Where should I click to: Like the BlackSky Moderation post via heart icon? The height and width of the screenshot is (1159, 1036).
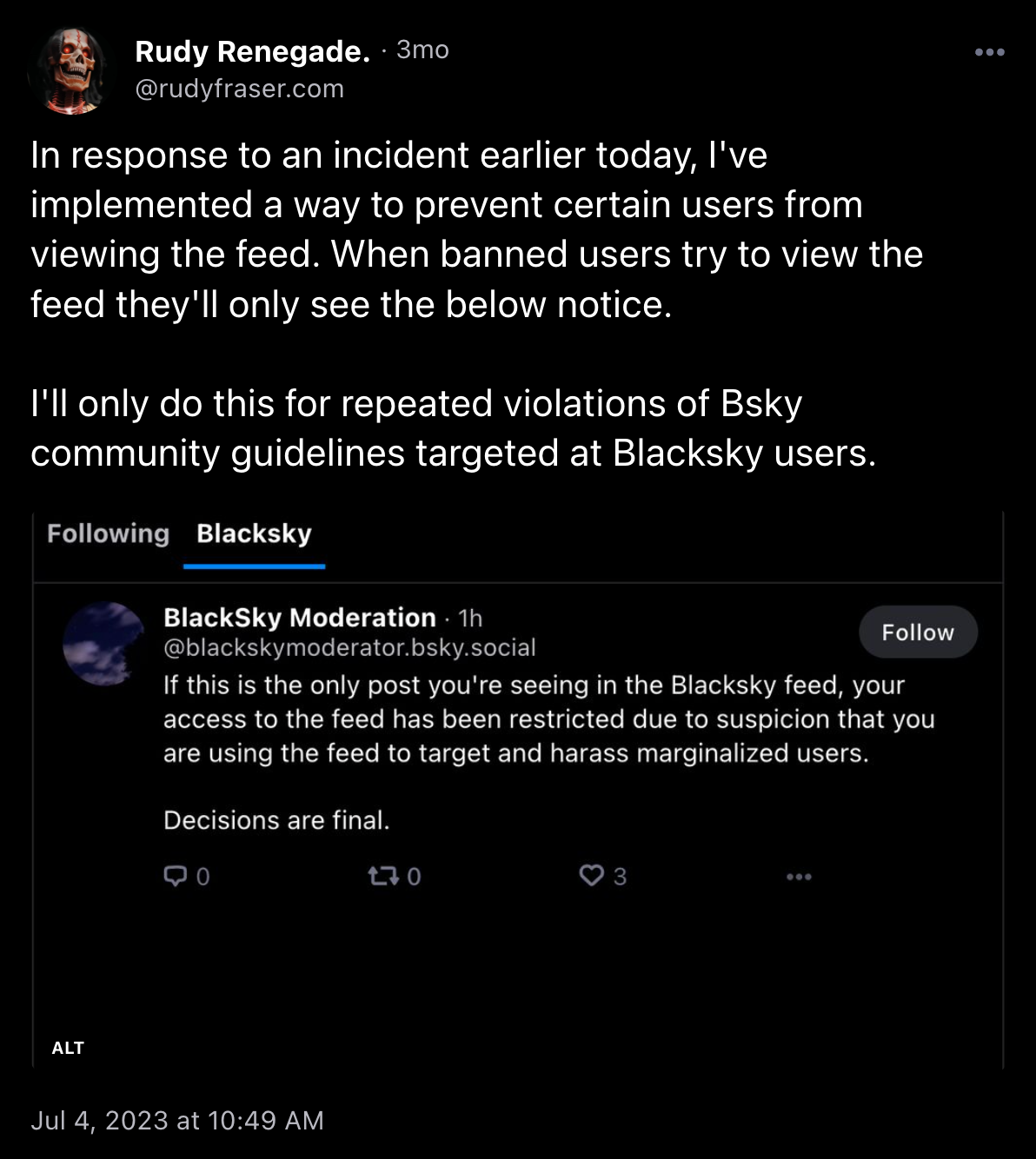pos(594,877)
